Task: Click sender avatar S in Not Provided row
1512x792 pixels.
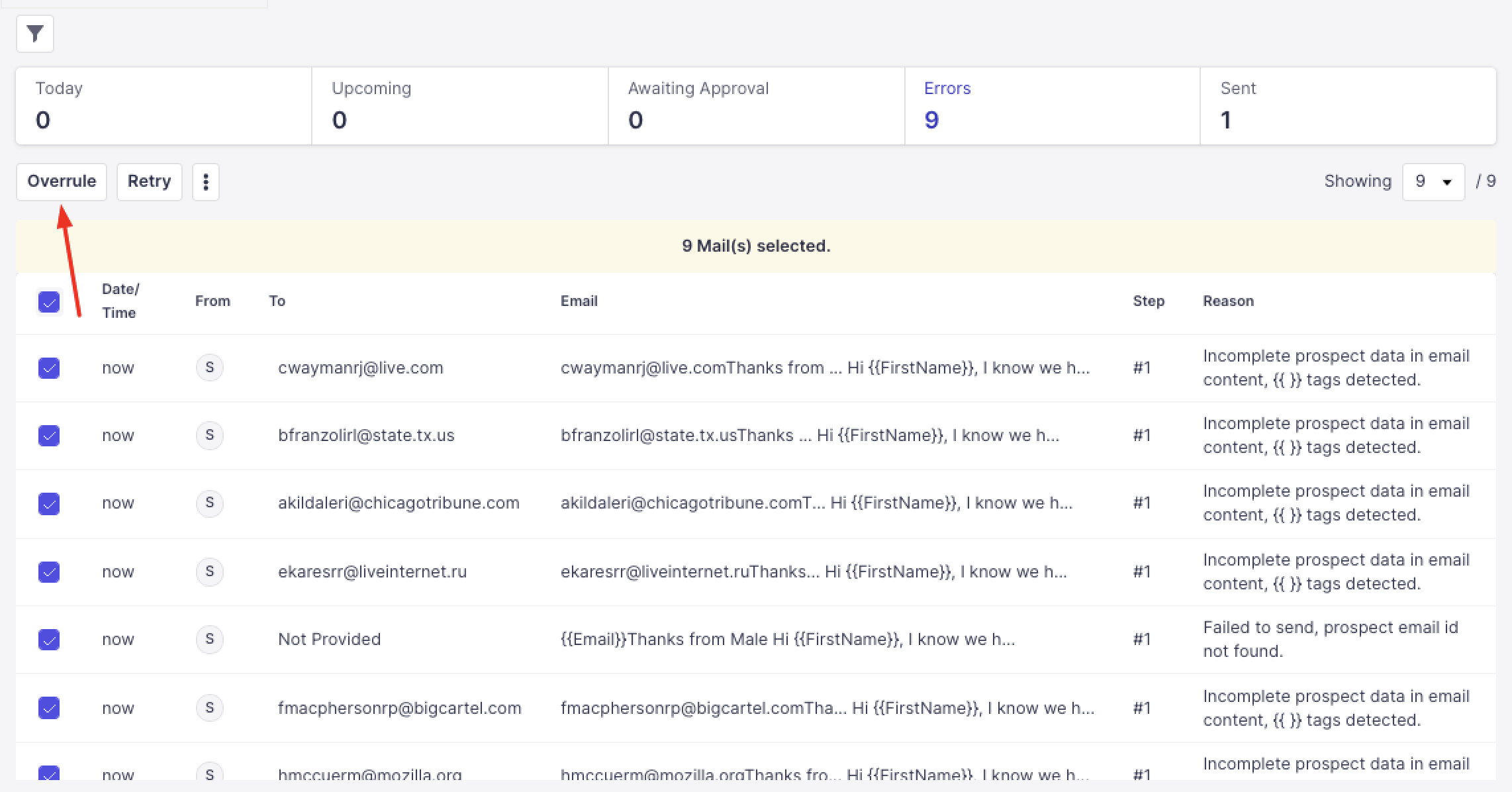Action: tap(210, 639)
